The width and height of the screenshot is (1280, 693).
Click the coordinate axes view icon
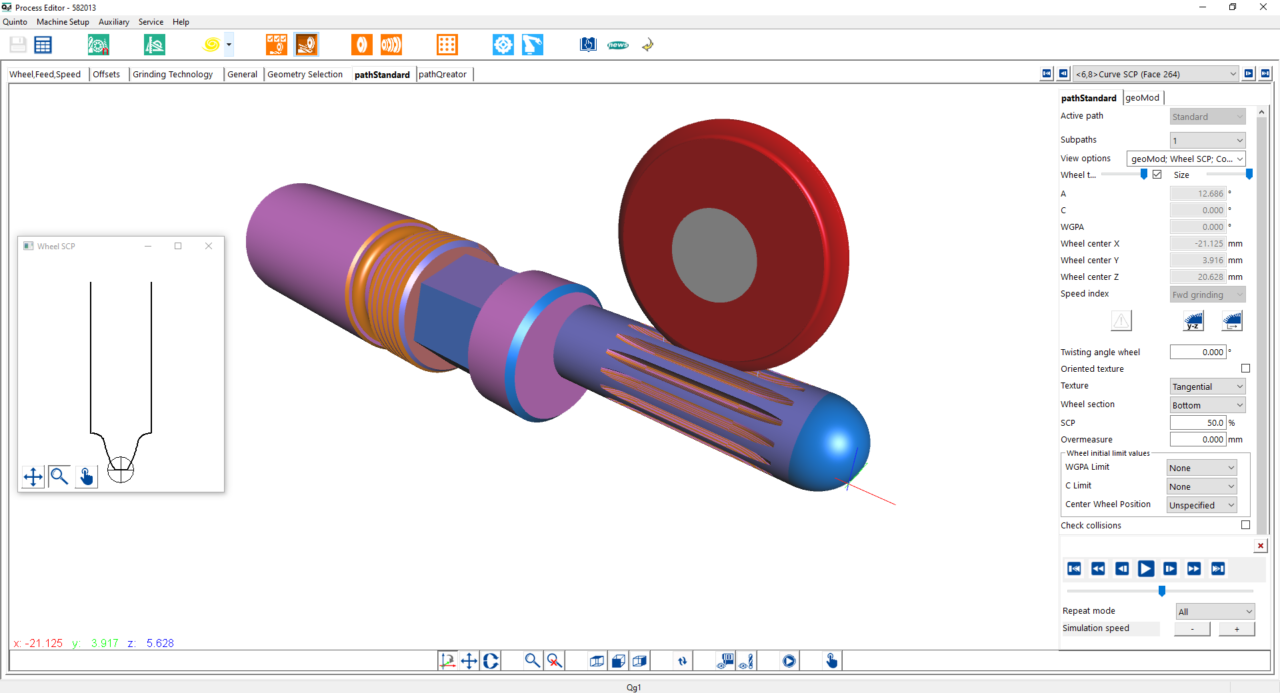coord(447,660)
